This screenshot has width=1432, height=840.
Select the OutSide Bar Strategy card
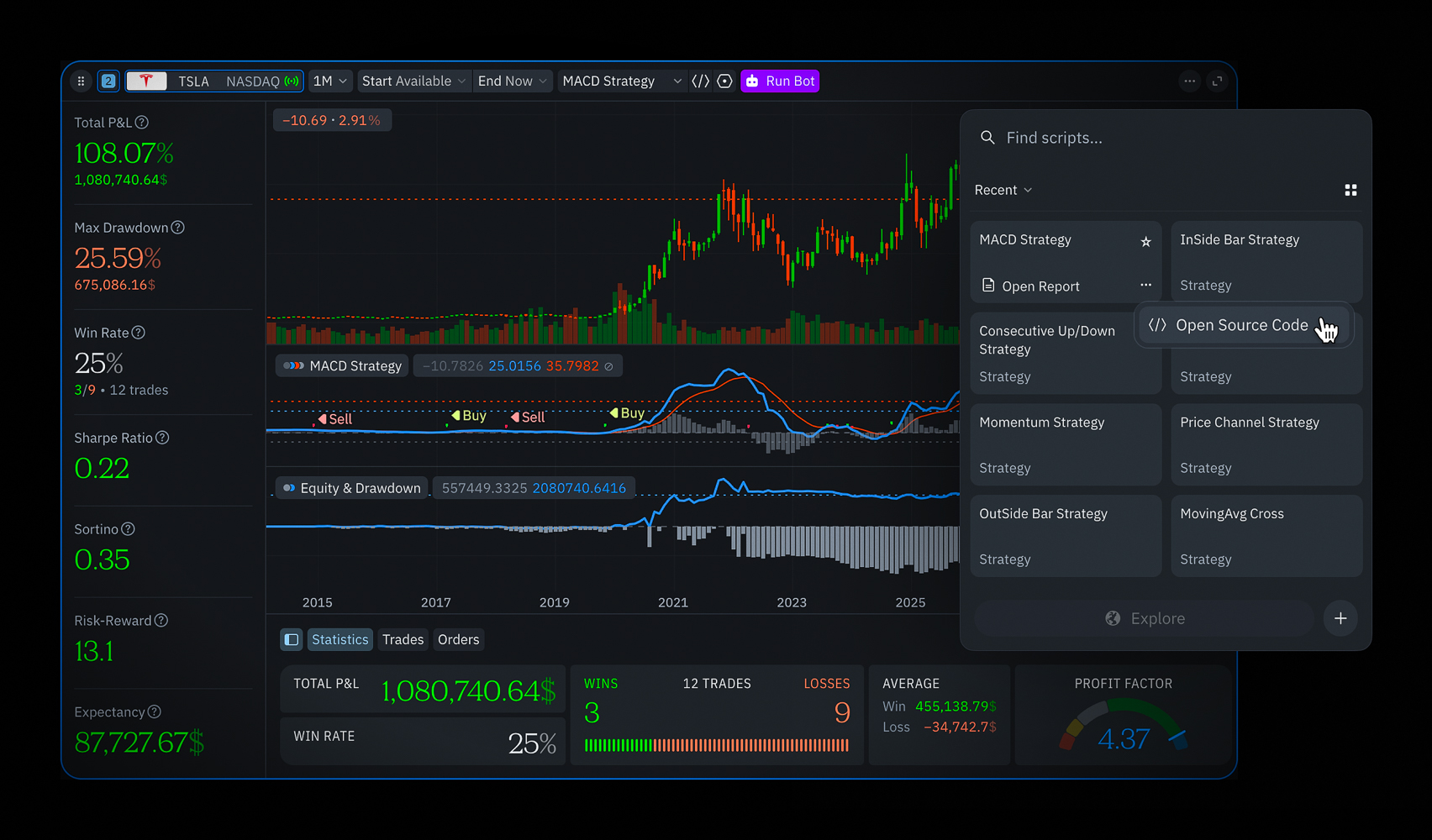click(x=1066, y=536)
